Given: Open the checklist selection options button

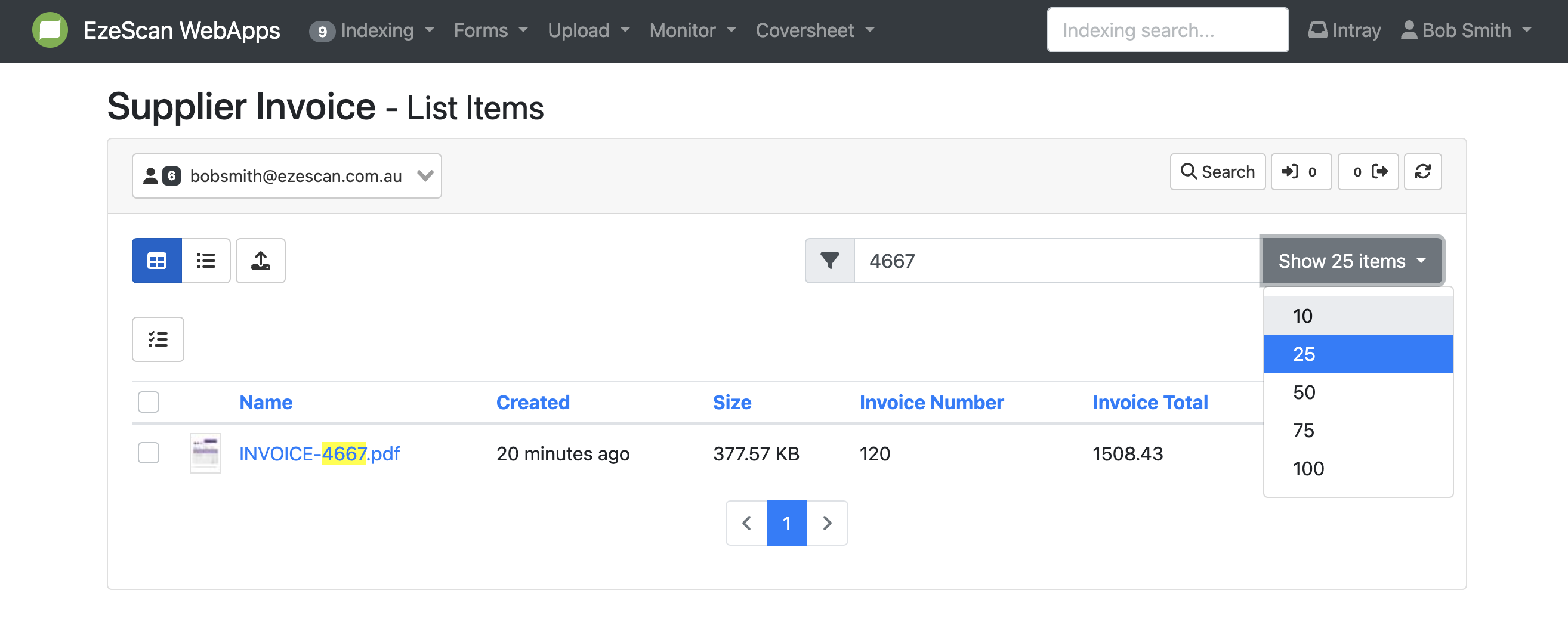Looking at the screenshot, I should pos(158,339).
